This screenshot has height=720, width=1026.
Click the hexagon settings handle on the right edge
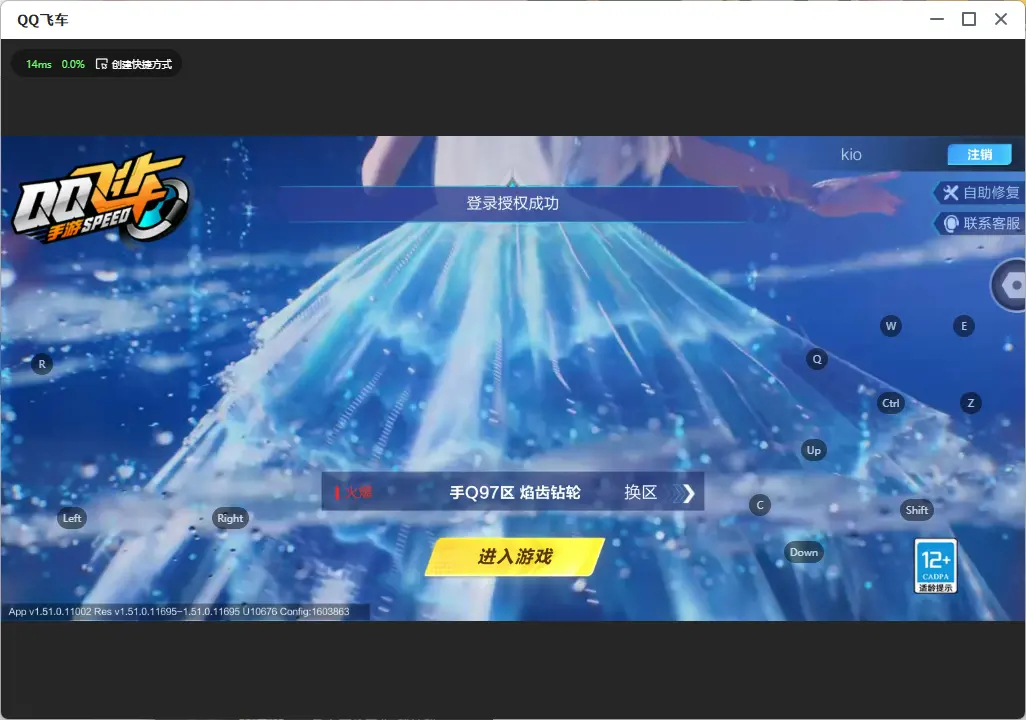click(x=1009, y=285)
